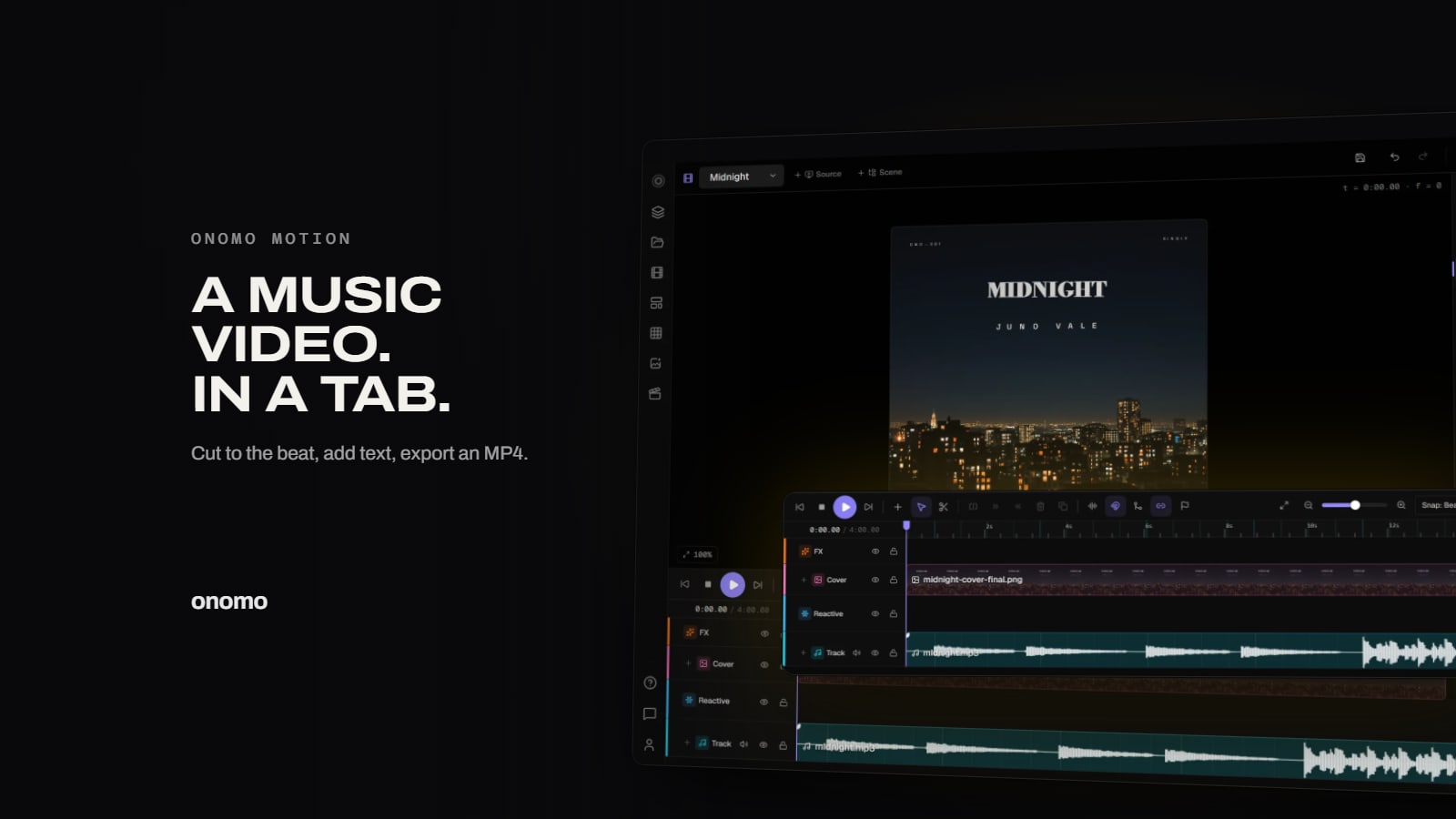This screenshot has height=819, width=1456.
Task: Open the user account icon
Action: [x=649, y=744]
